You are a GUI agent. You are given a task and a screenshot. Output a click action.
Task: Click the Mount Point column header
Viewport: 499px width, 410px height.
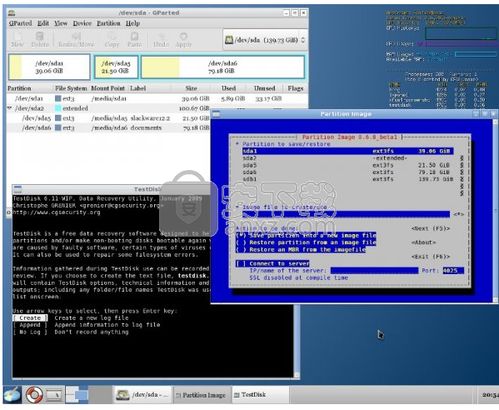click(x=108, y=88)
